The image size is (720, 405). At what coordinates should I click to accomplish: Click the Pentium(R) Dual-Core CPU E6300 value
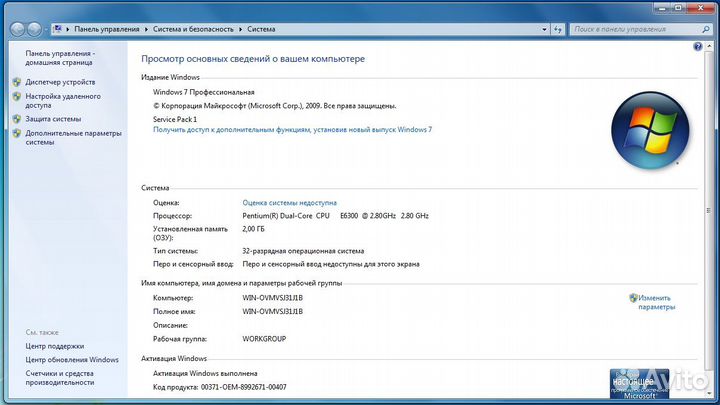[x=335, y=215]
